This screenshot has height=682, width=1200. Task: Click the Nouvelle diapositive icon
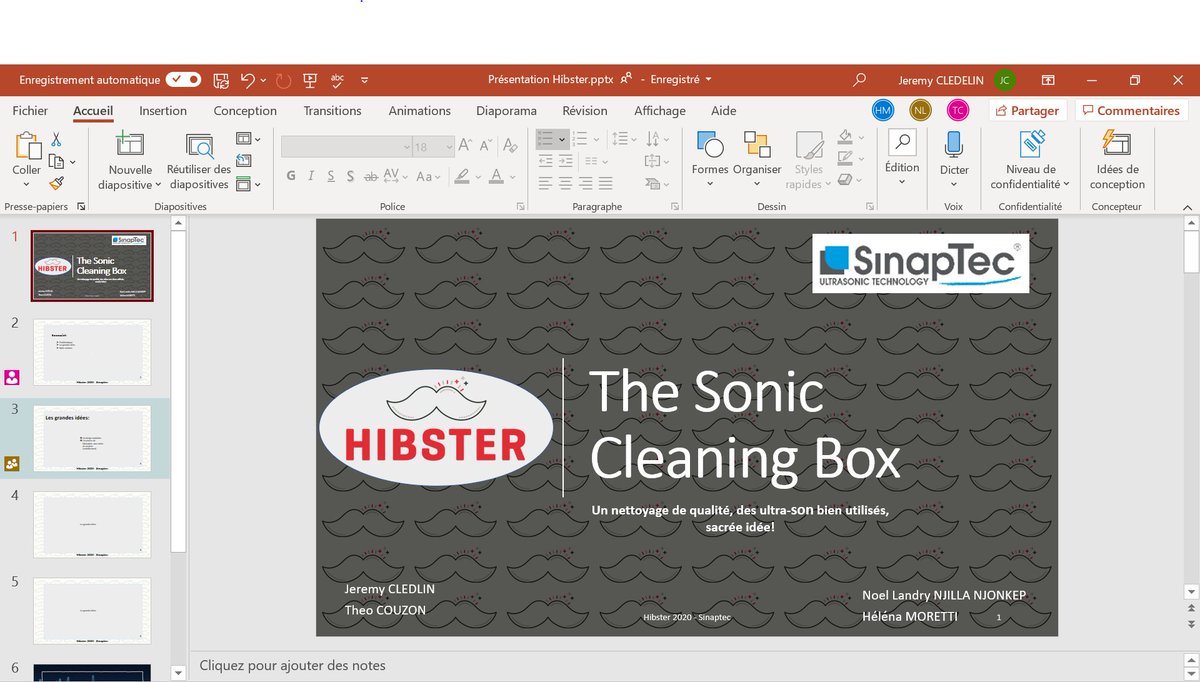(x=130, y=145)
